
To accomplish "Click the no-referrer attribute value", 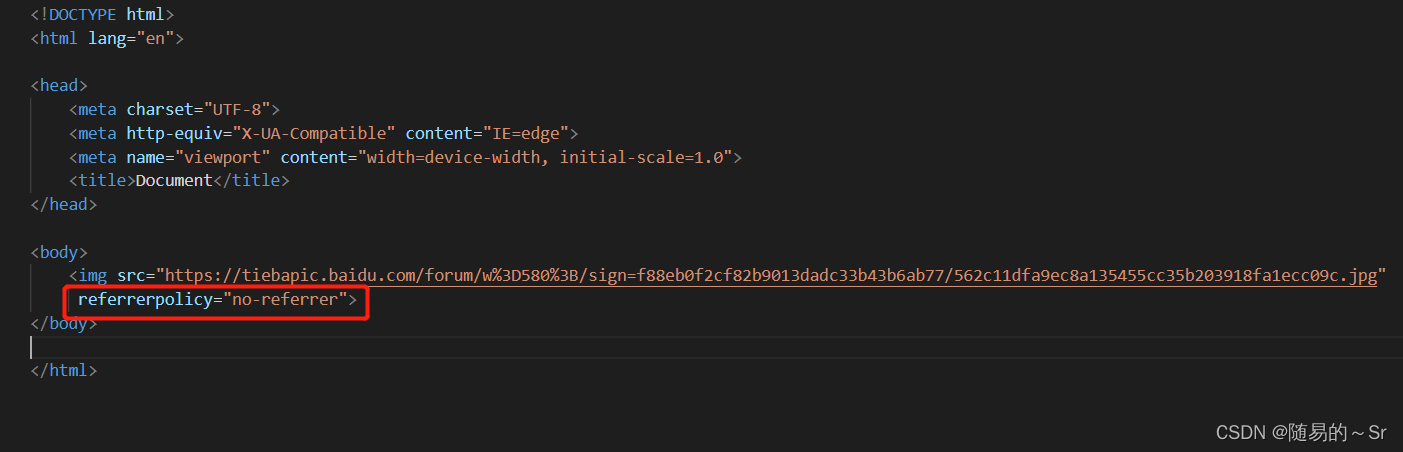I will point(285,300).
